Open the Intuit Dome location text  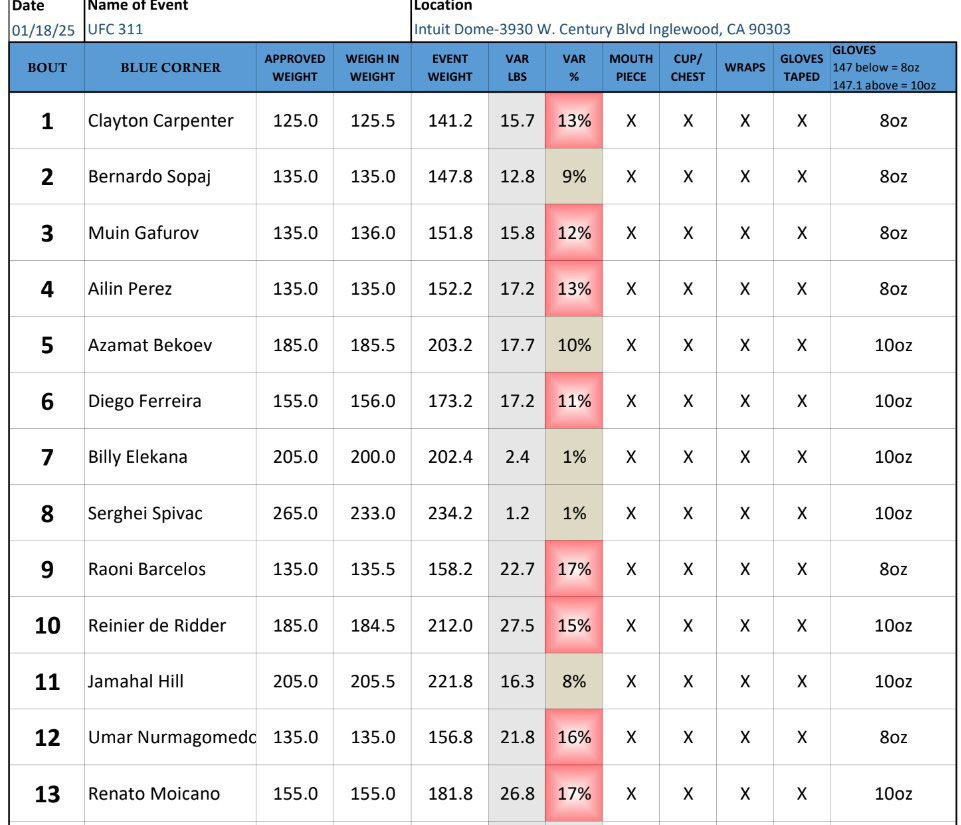602,29
